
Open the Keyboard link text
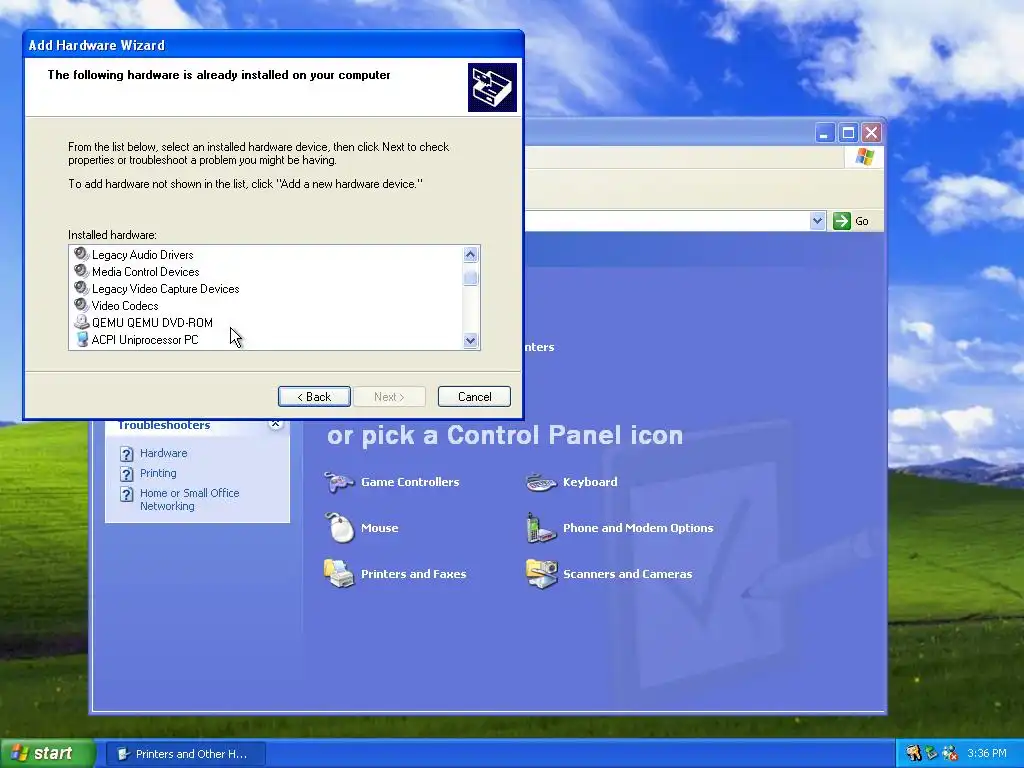590,482
